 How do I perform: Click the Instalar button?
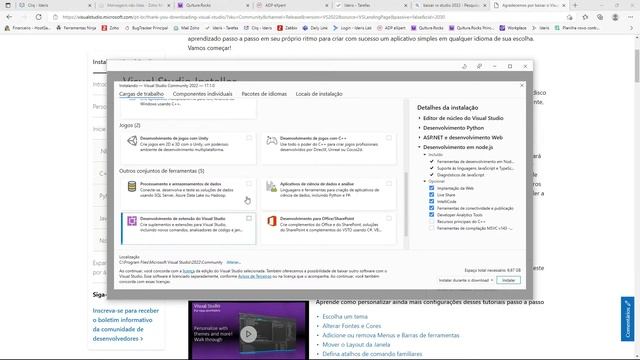tap(509, 280)
